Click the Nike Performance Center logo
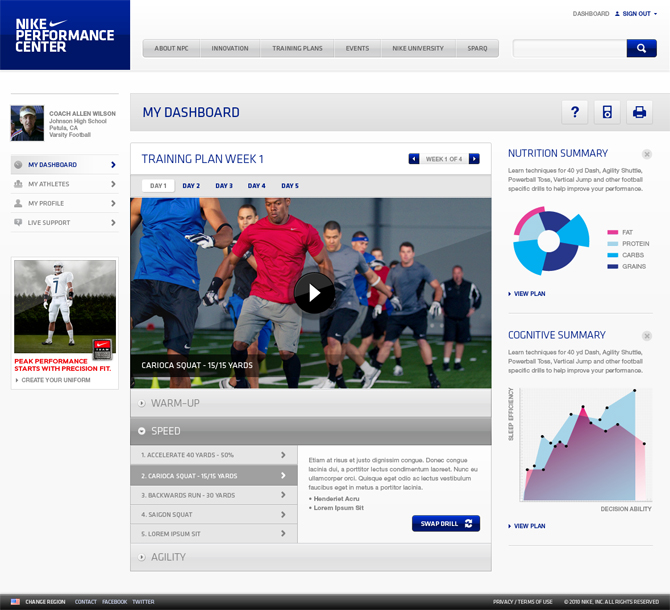Image resolution: width=670 pixels, height=610 pixels. (x=65, y=35)
